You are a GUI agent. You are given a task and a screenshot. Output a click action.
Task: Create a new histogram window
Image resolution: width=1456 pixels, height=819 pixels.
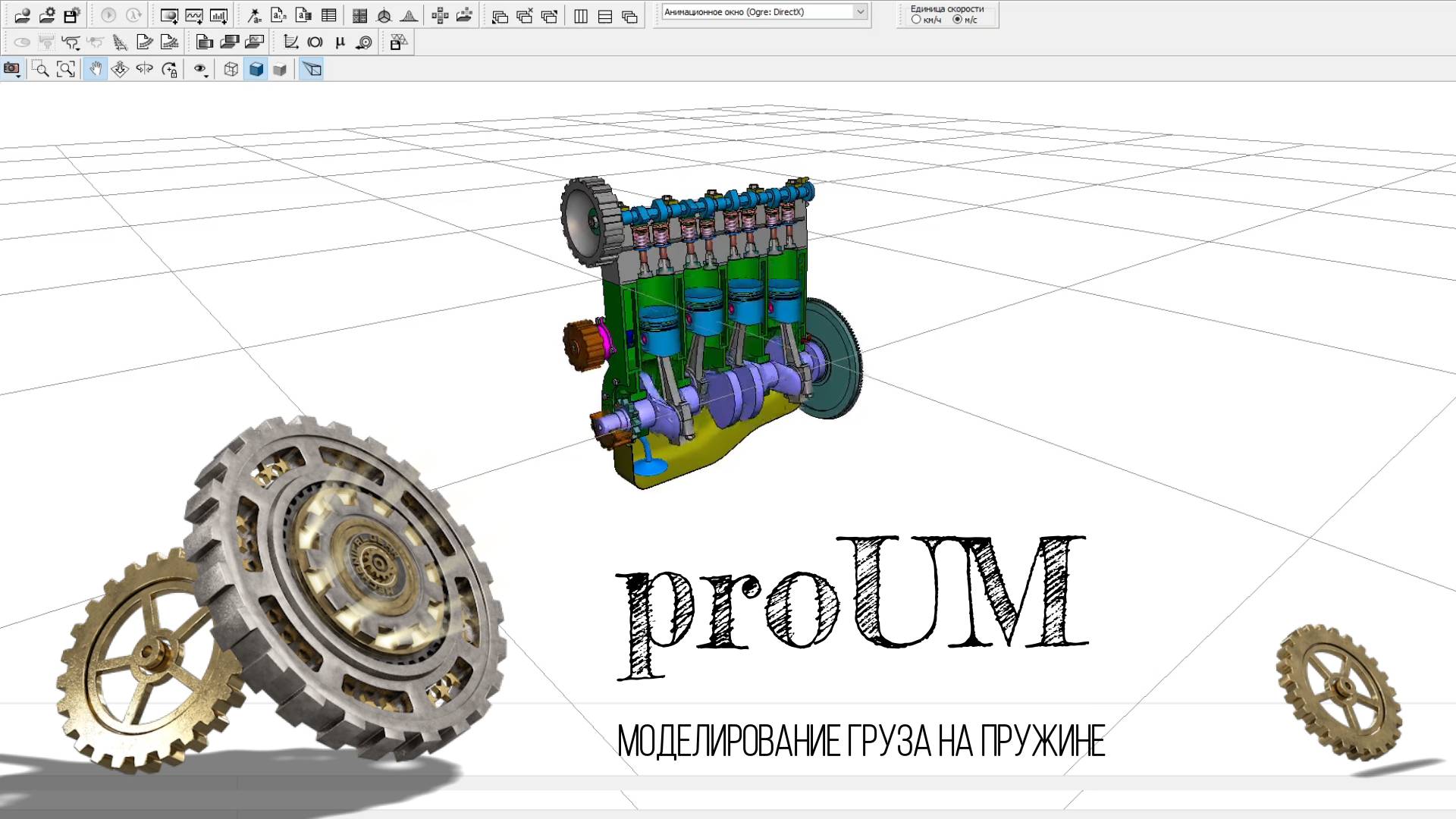(219, 14)
